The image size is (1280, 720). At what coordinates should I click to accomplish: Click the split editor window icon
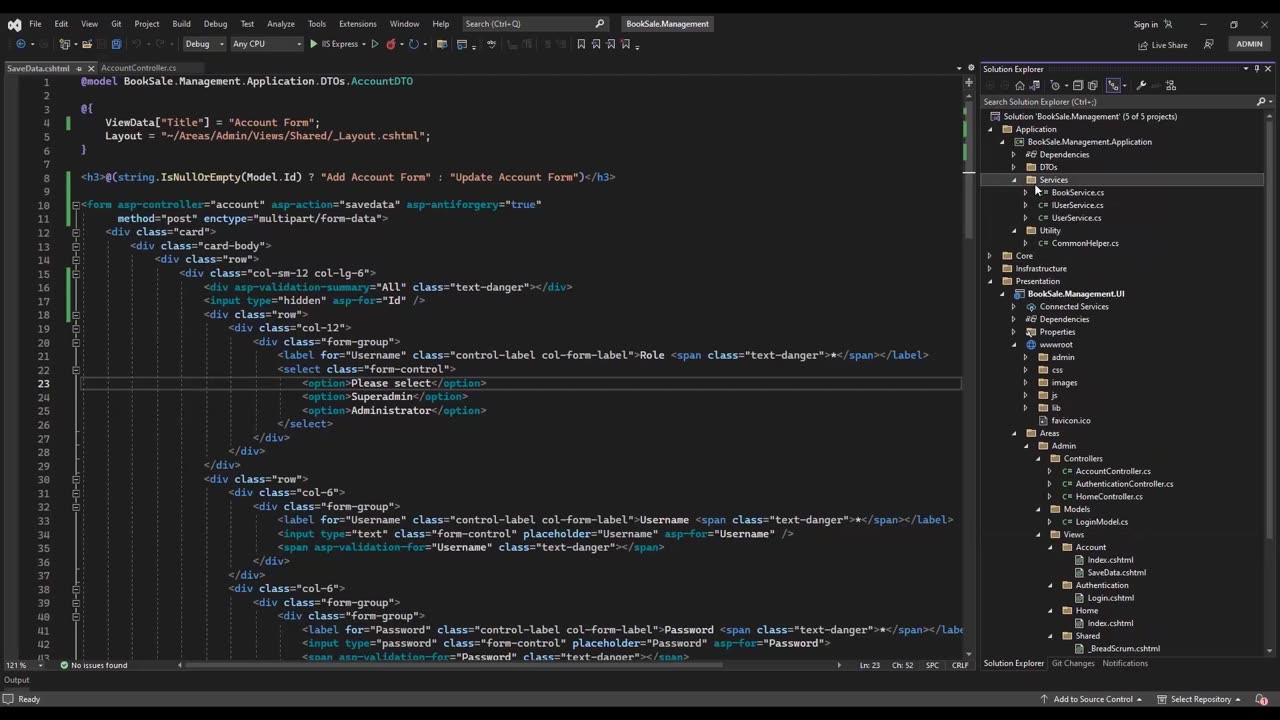point(969,81)
